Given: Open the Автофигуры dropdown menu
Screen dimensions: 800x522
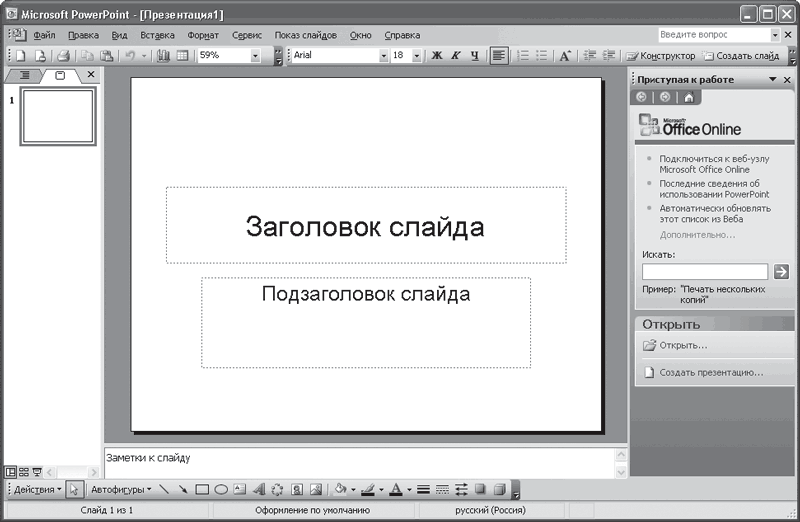Looking at the screenshot, I should [120, 490].
